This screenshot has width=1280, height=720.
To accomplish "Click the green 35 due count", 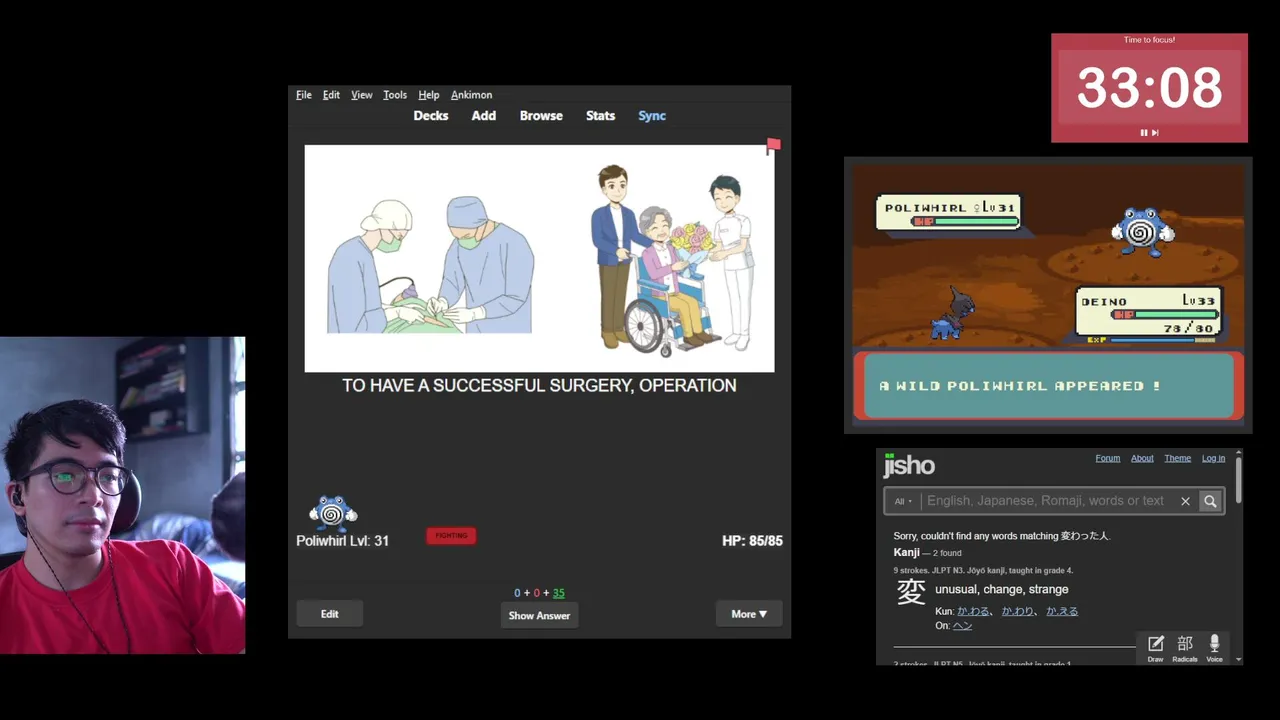I will [558, 593].
